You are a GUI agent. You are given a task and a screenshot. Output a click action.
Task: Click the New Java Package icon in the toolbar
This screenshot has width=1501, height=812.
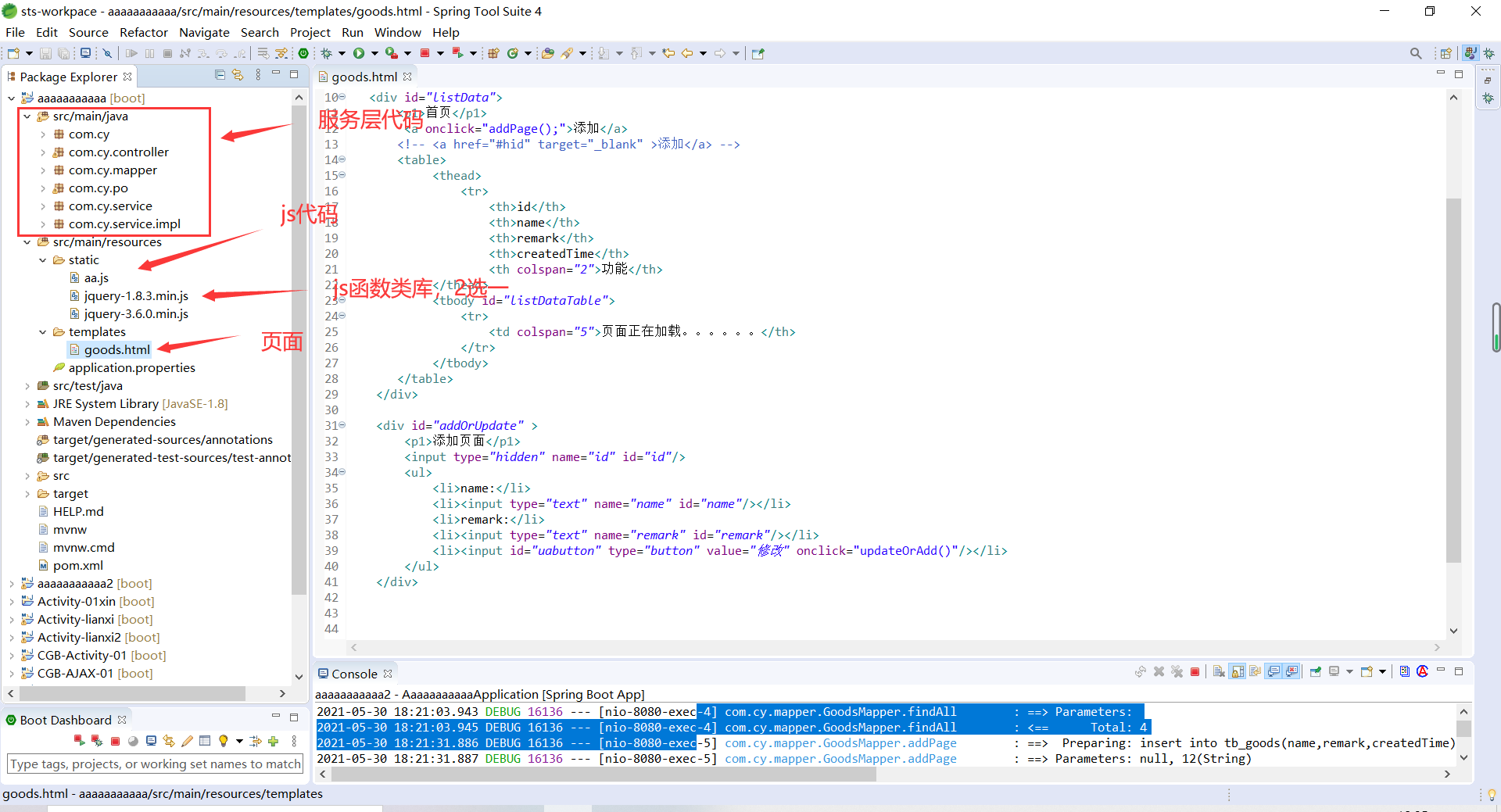click(493, 53)
